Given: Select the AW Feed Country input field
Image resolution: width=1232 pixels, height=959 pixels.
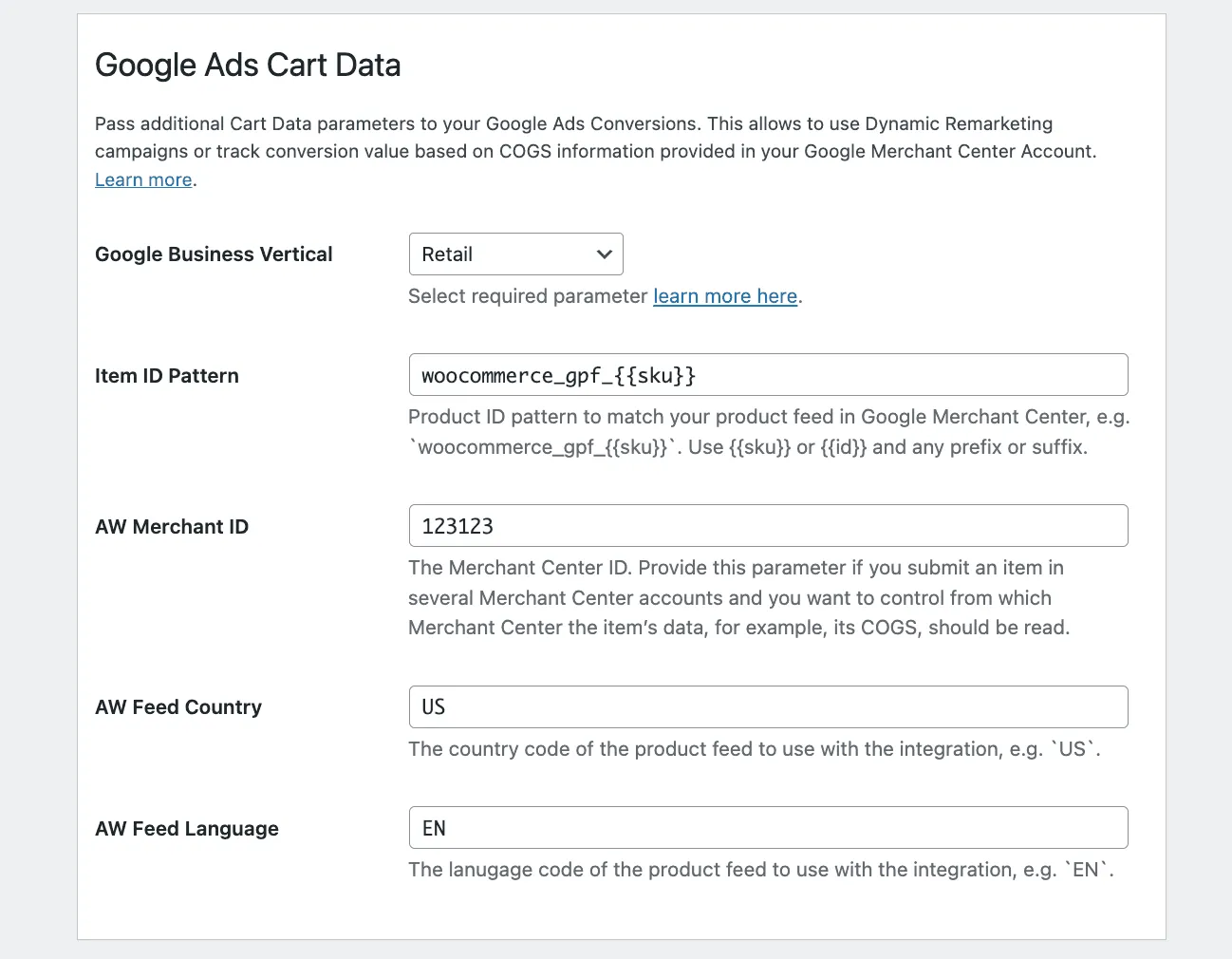Looking at the screenshot, I should click(768, 706).
